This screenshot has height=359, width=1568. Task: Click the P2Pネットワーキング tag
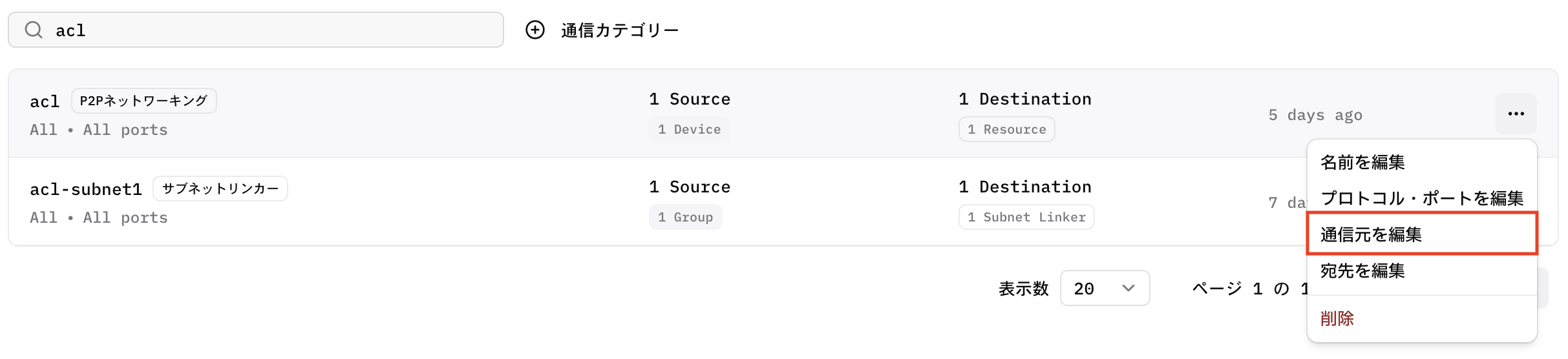[x=143, y=101]
